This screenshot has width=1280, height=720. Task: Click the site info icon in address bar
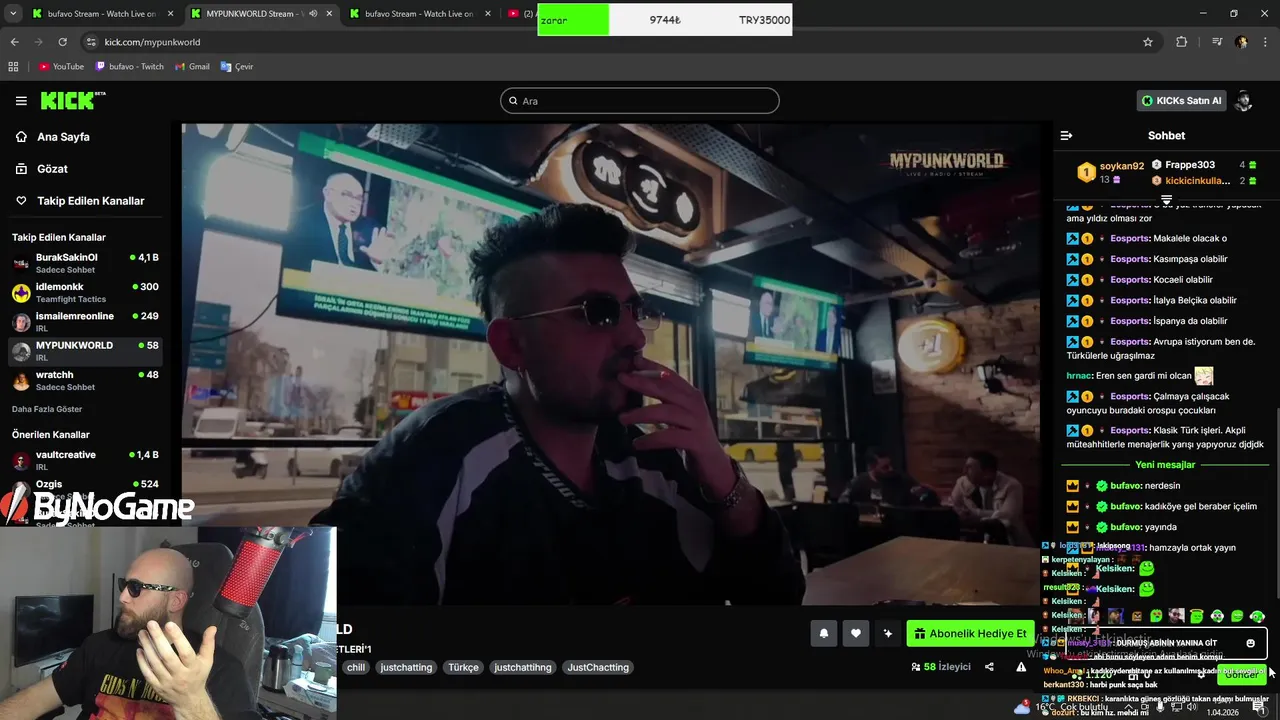point(91,42)
